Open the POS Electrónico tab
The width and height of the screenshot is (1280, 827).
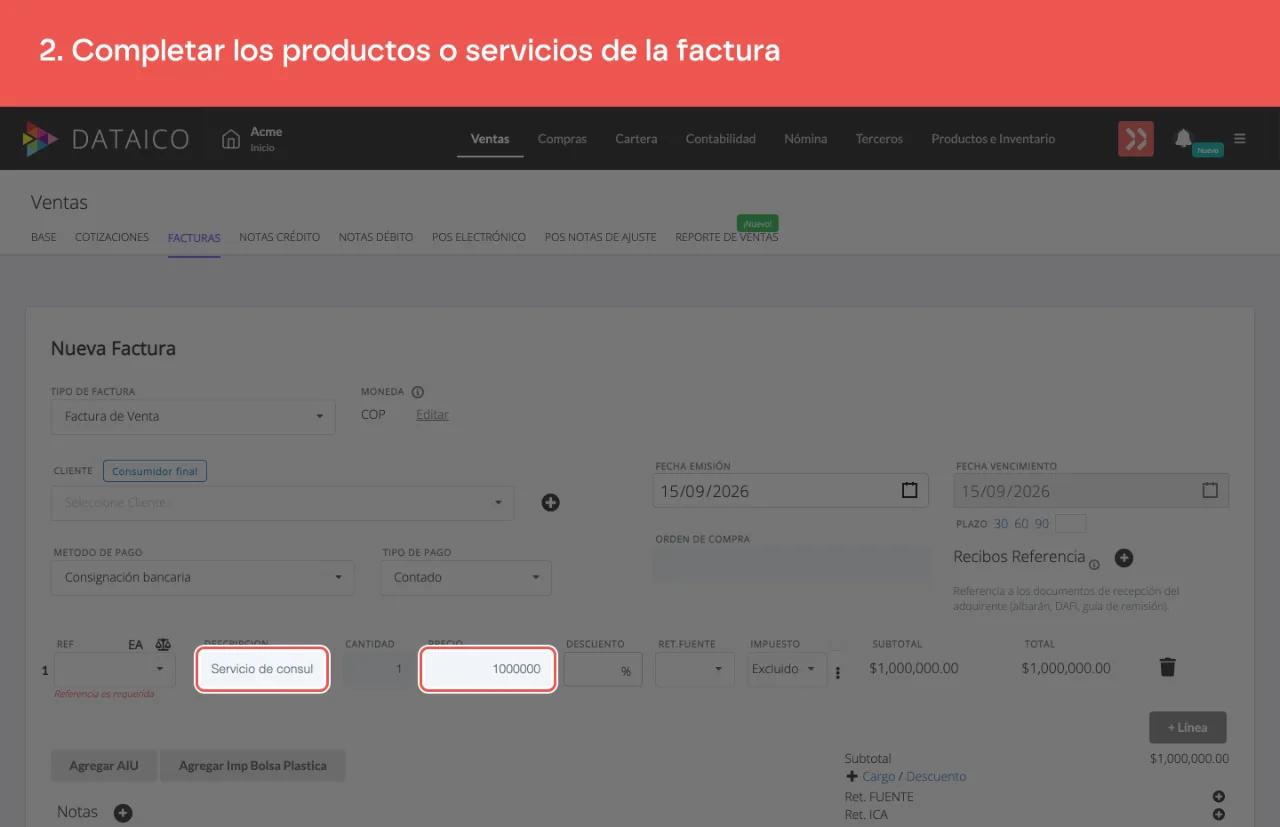(479, 237)
